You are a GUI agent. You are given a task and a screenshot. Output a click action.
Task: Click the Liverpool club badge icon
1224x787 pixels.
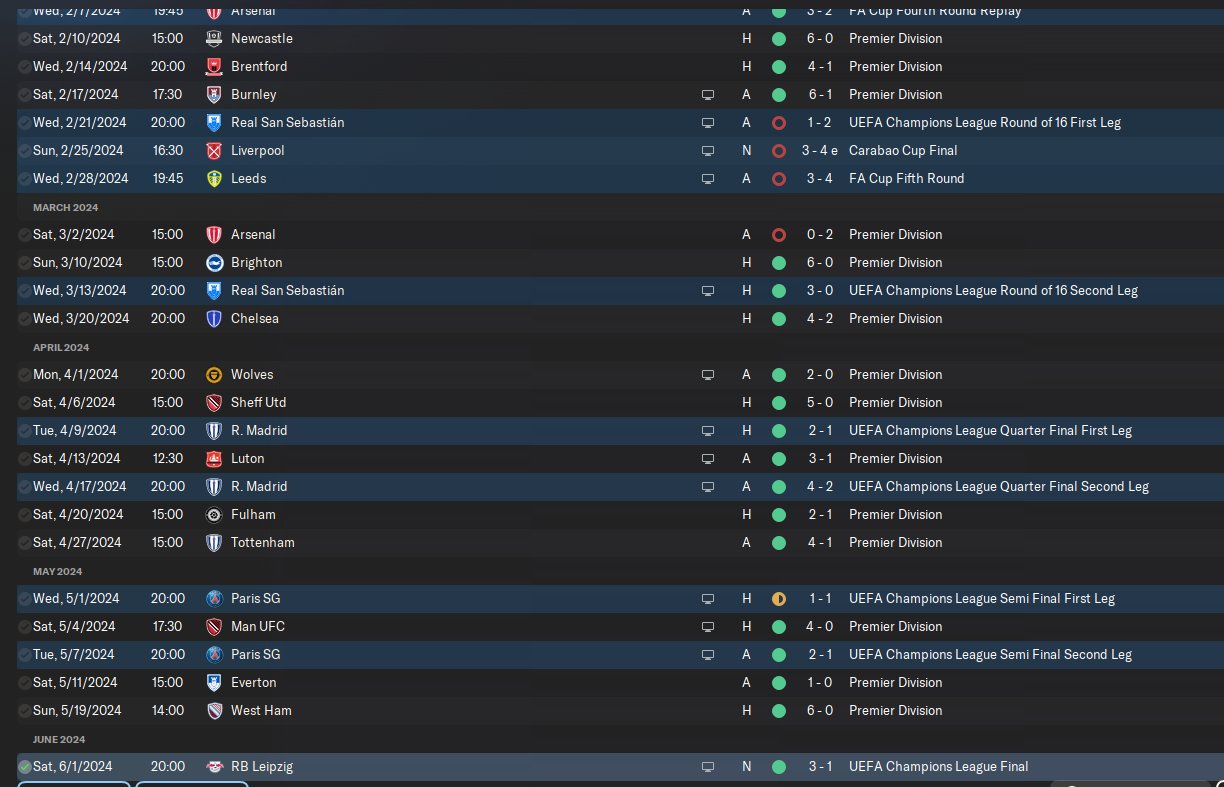213,150
